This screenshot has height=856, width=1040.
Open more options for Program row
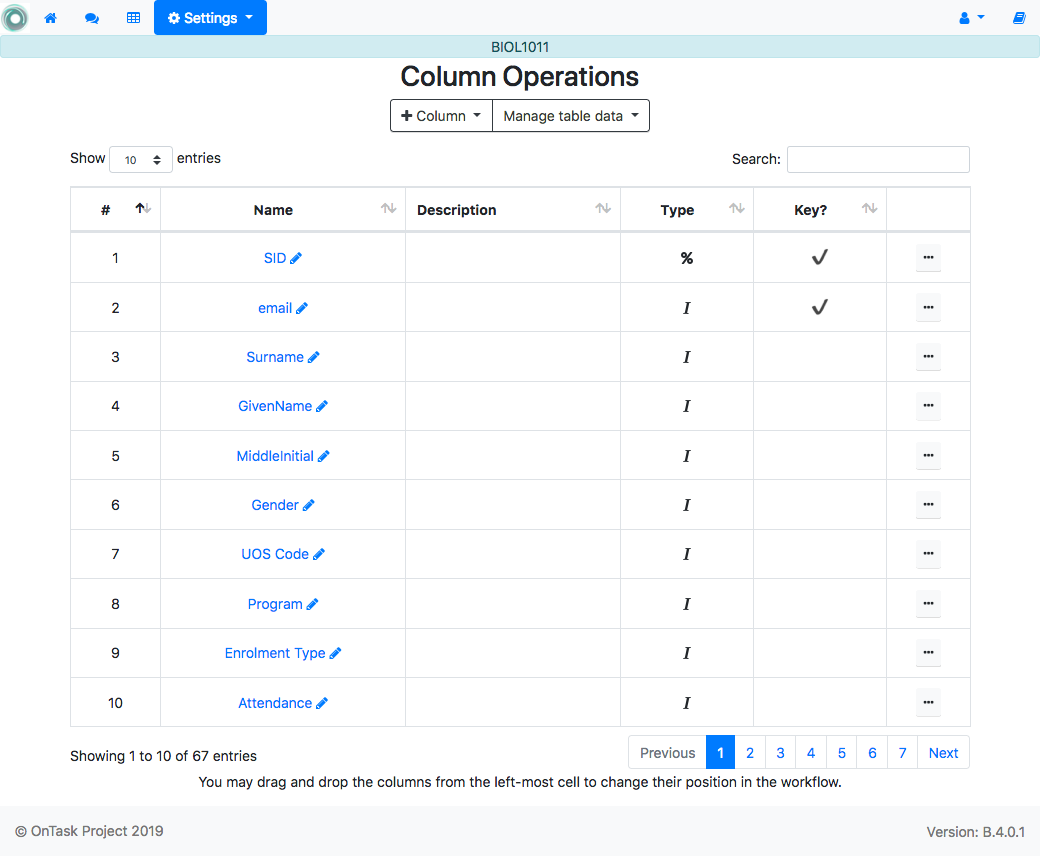[928, 603]
